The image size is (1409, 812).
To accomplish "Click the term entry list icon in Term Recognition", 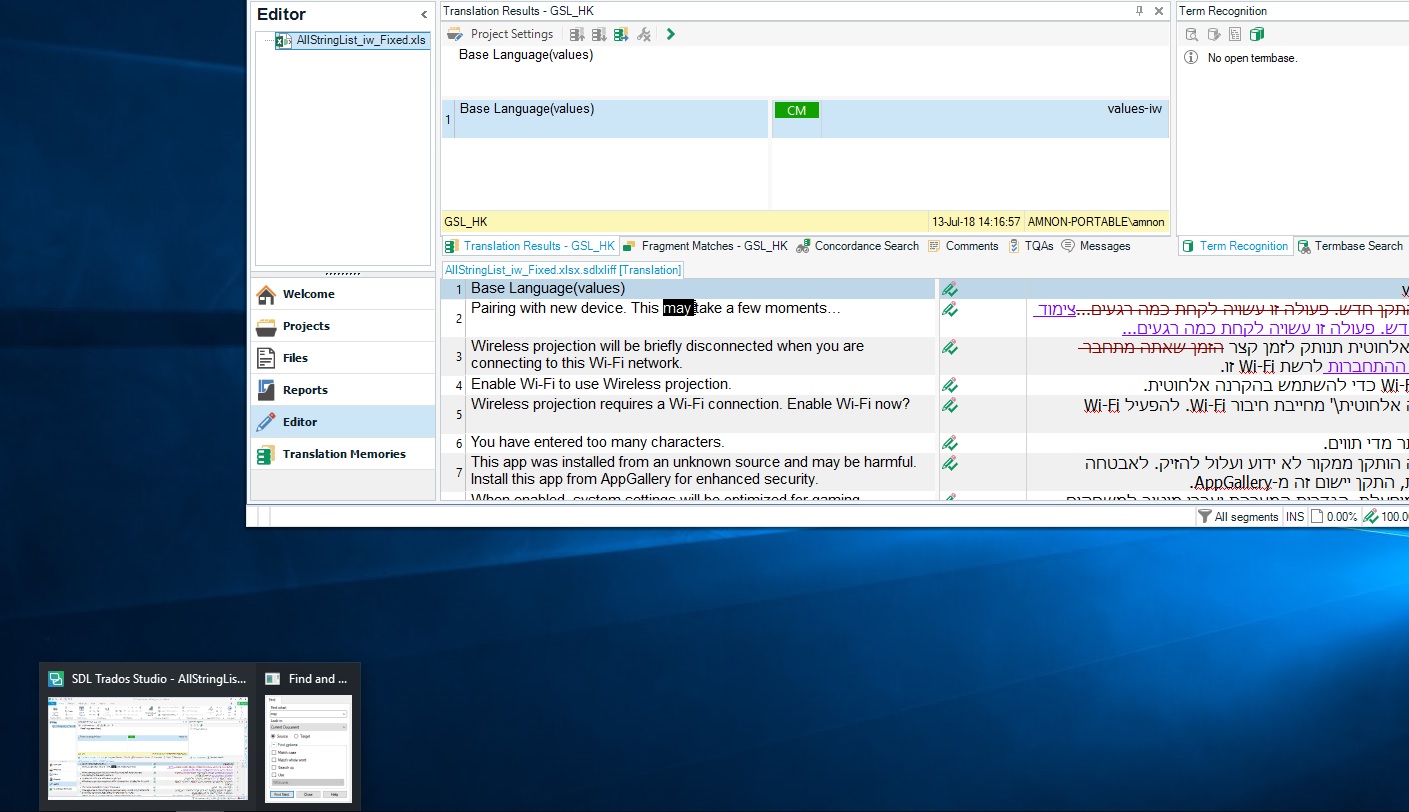I will point(1235,34).
